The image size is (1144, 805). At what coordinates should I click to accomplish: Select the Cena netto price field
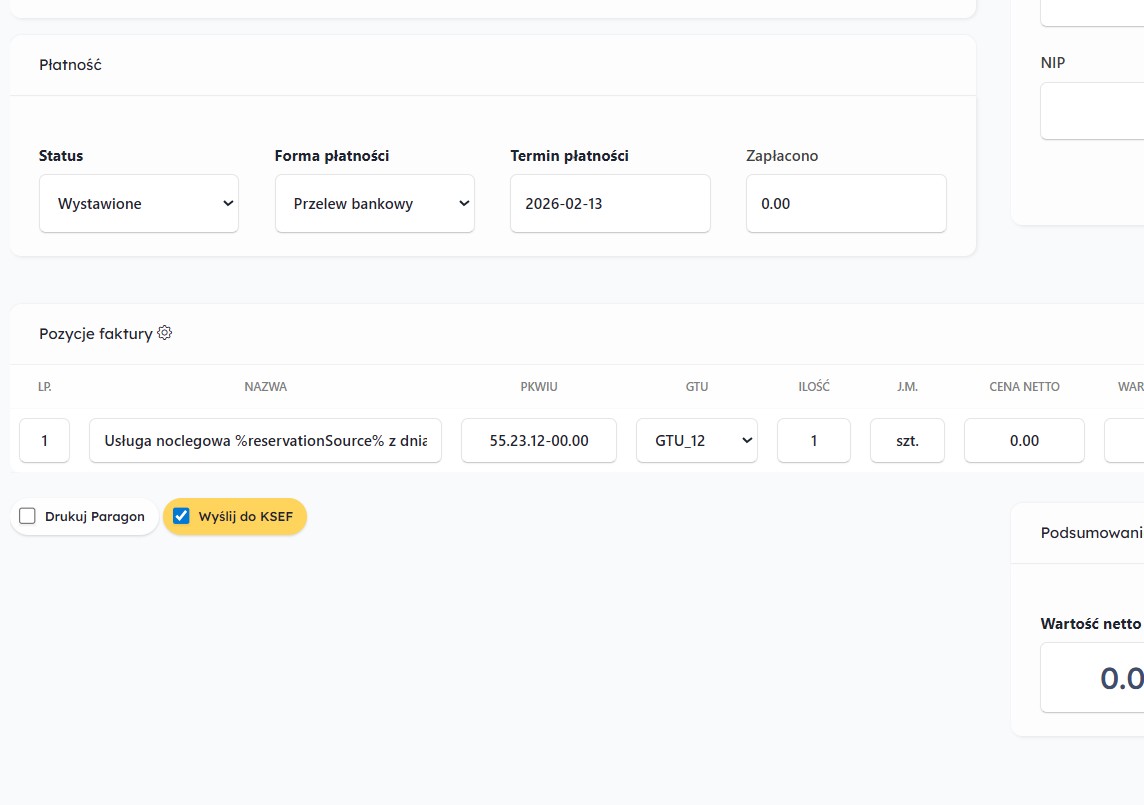(x=1024, y=440)
